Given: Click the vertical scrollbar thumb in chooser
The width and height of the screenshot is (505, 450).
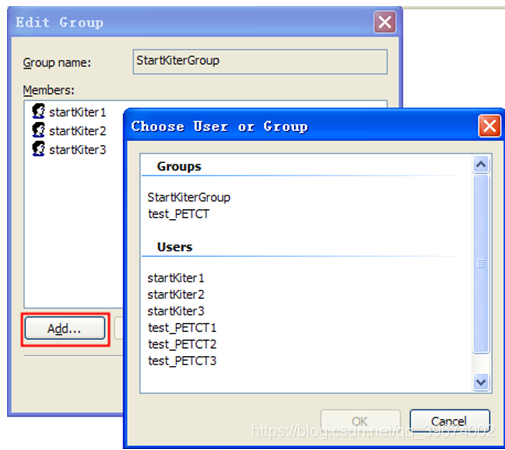Looking at the screenshot, I should click(x=481, y=263).
